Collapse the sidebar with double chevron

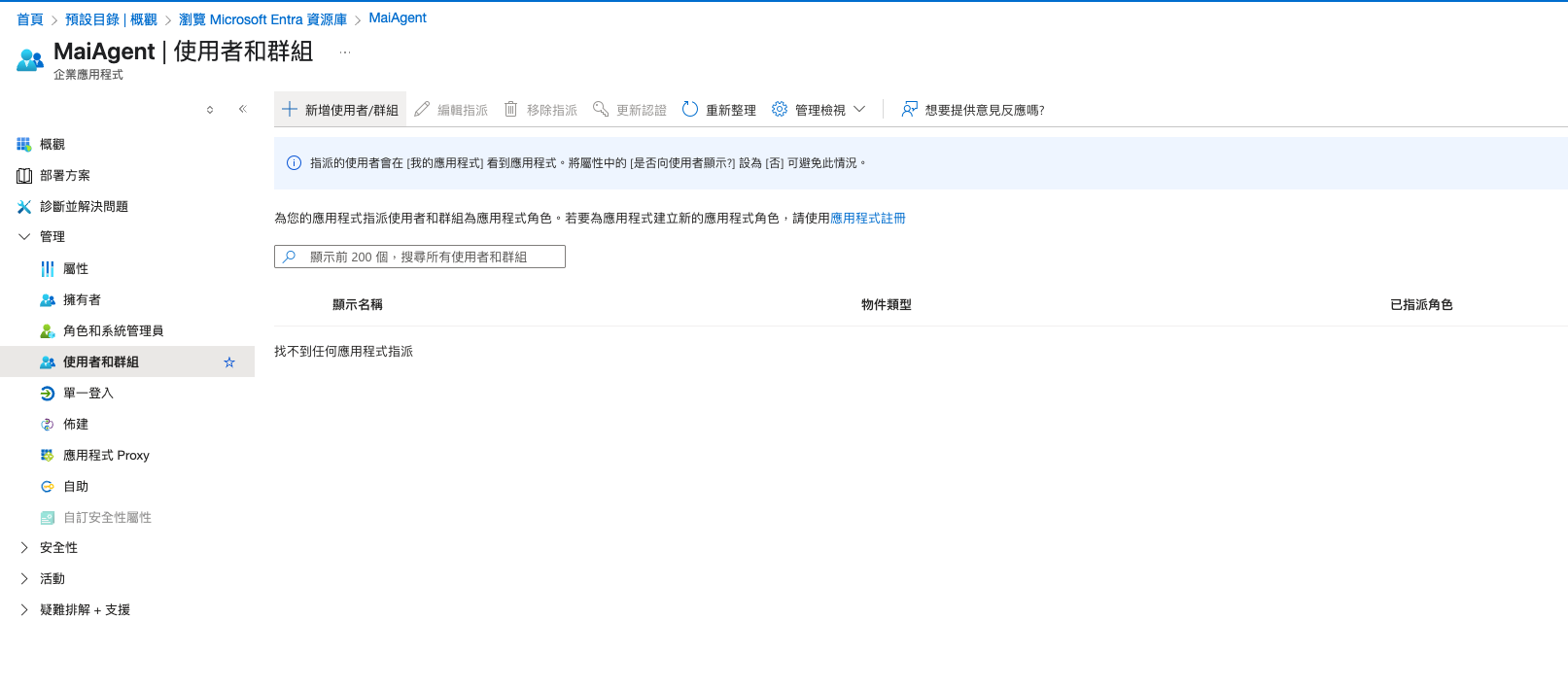(x=243, y=109)
